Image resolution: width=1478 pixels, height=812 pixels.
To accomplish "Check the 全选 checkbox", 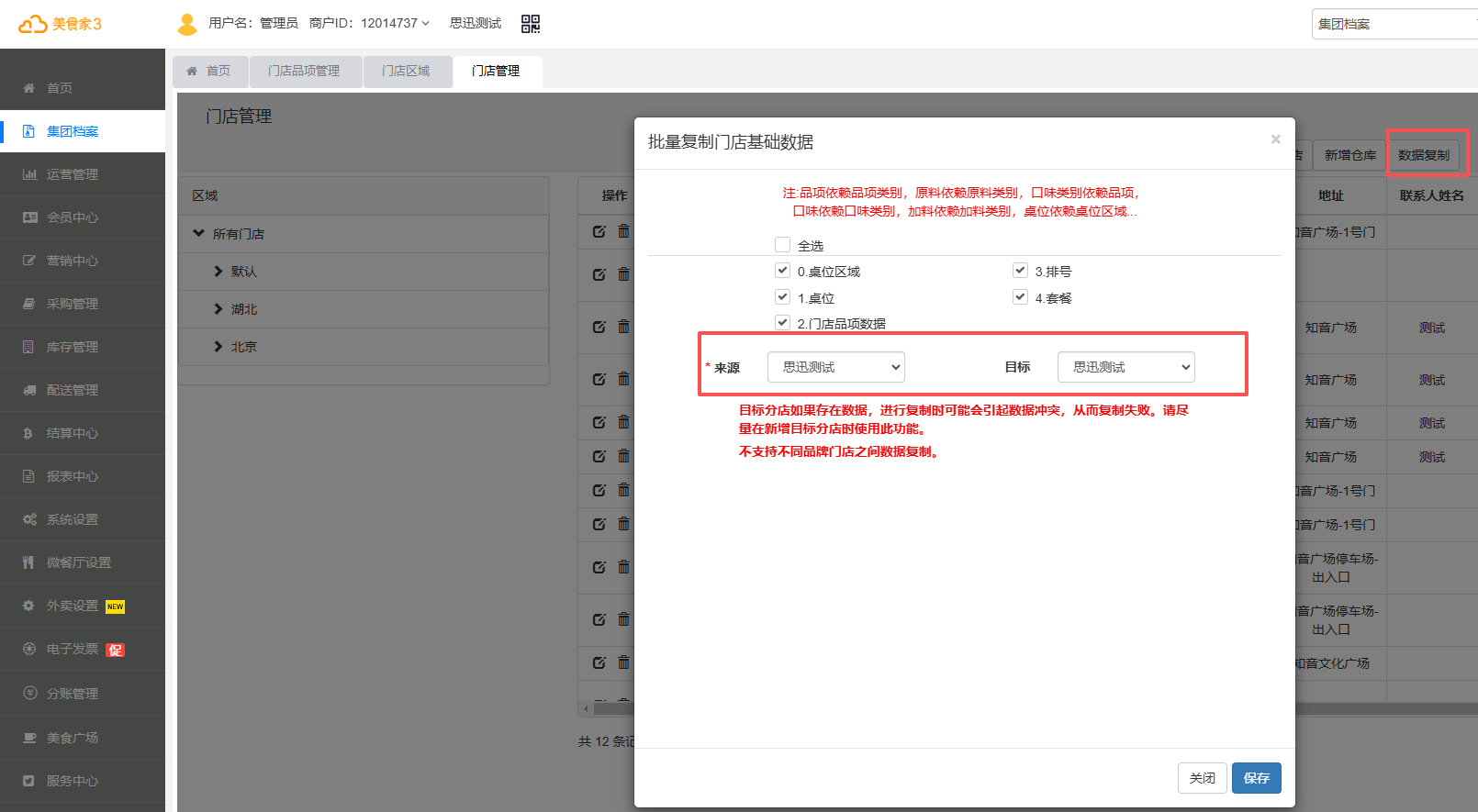I will click(x=782, y=245).
